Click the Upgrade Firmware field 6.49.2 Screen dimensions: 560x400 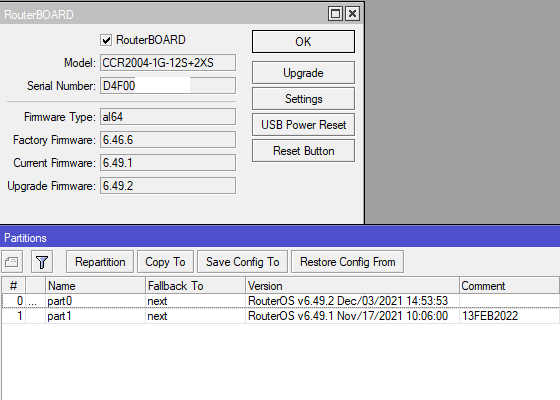(168, 186)
